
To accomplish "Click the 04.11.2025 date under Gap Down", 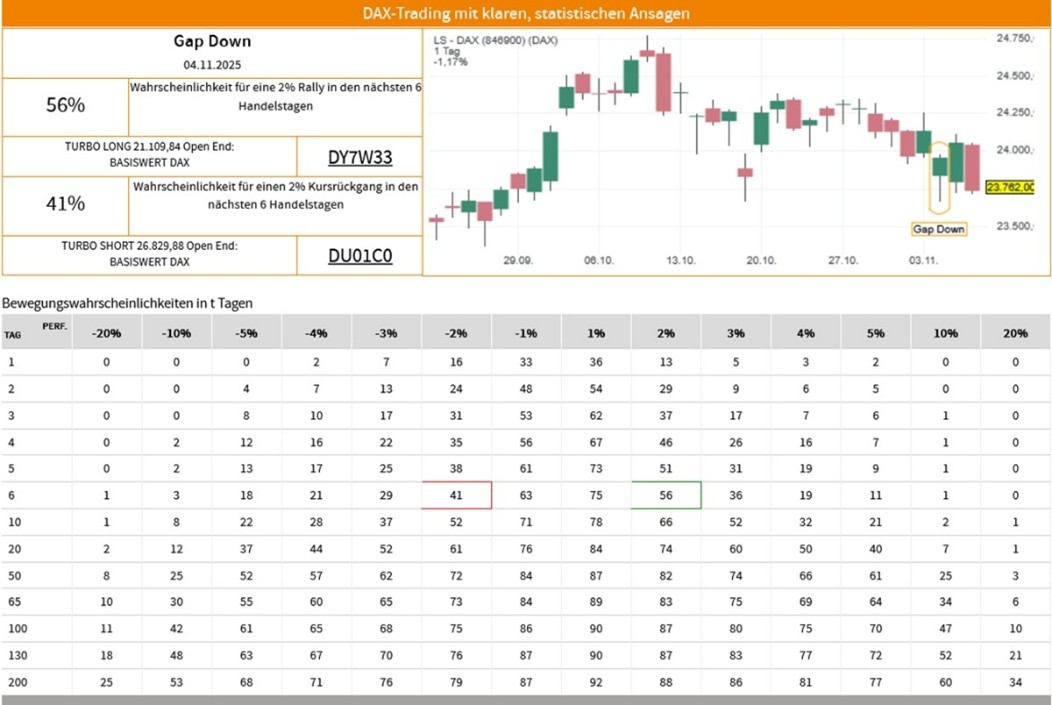I will point(212,65).
